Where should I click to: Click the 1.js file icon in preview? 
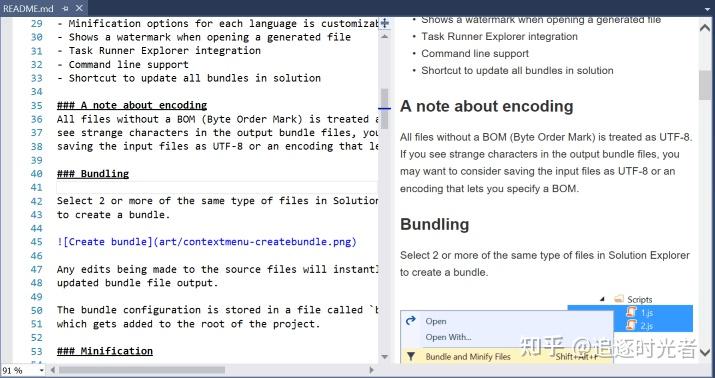632,312
